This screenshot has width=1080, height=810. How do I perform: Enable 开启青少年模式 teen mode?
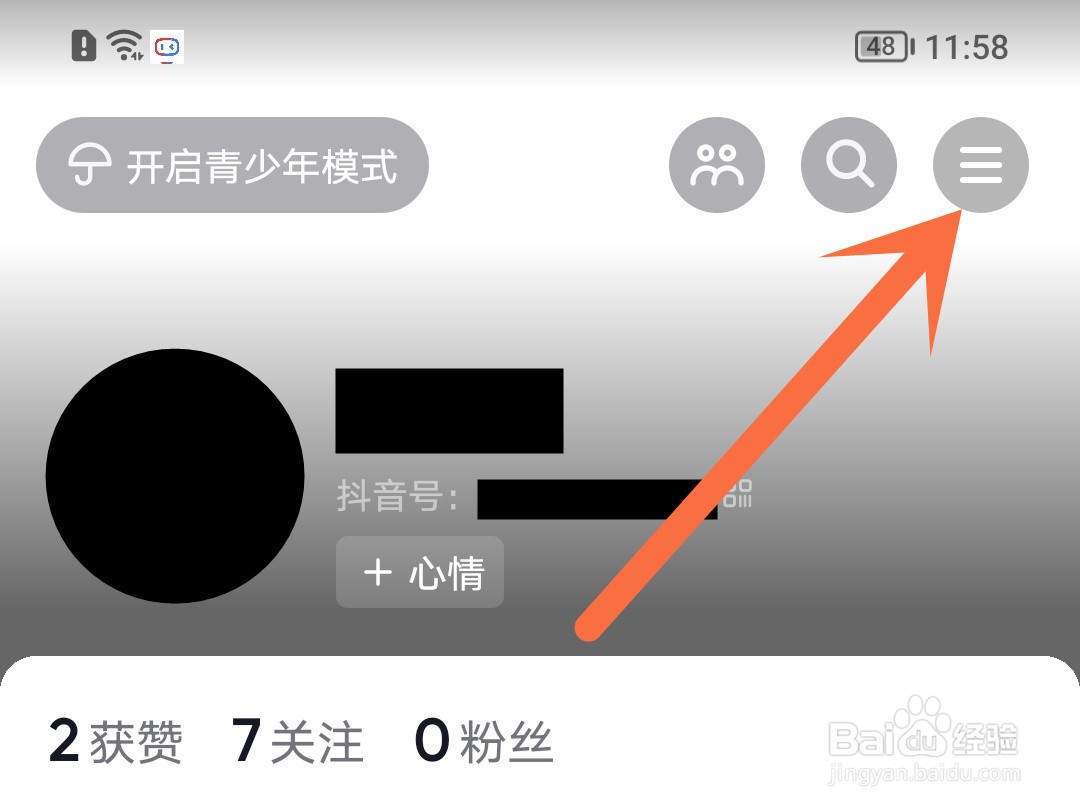(232, 165)
